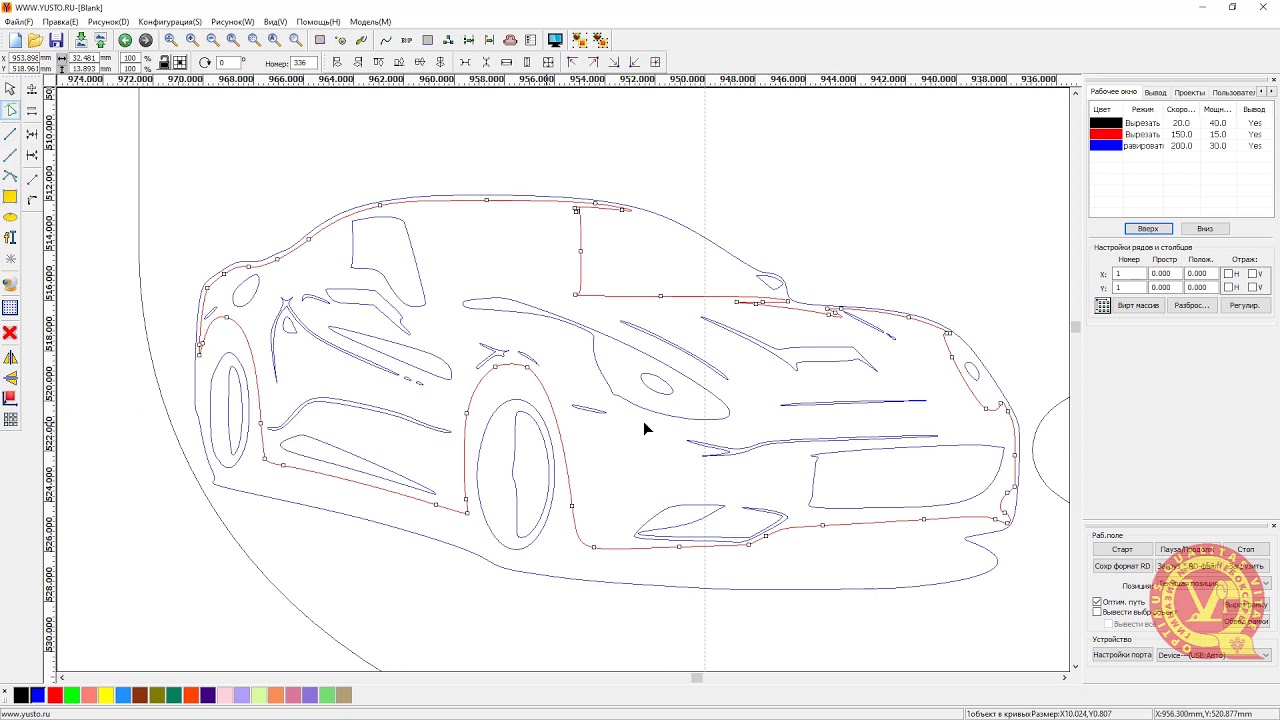The height and width of the screenshot is (720, 1280).
Task: Switch to the Проекты tab
Action: pyautogui.click(x=1189, y=92)
